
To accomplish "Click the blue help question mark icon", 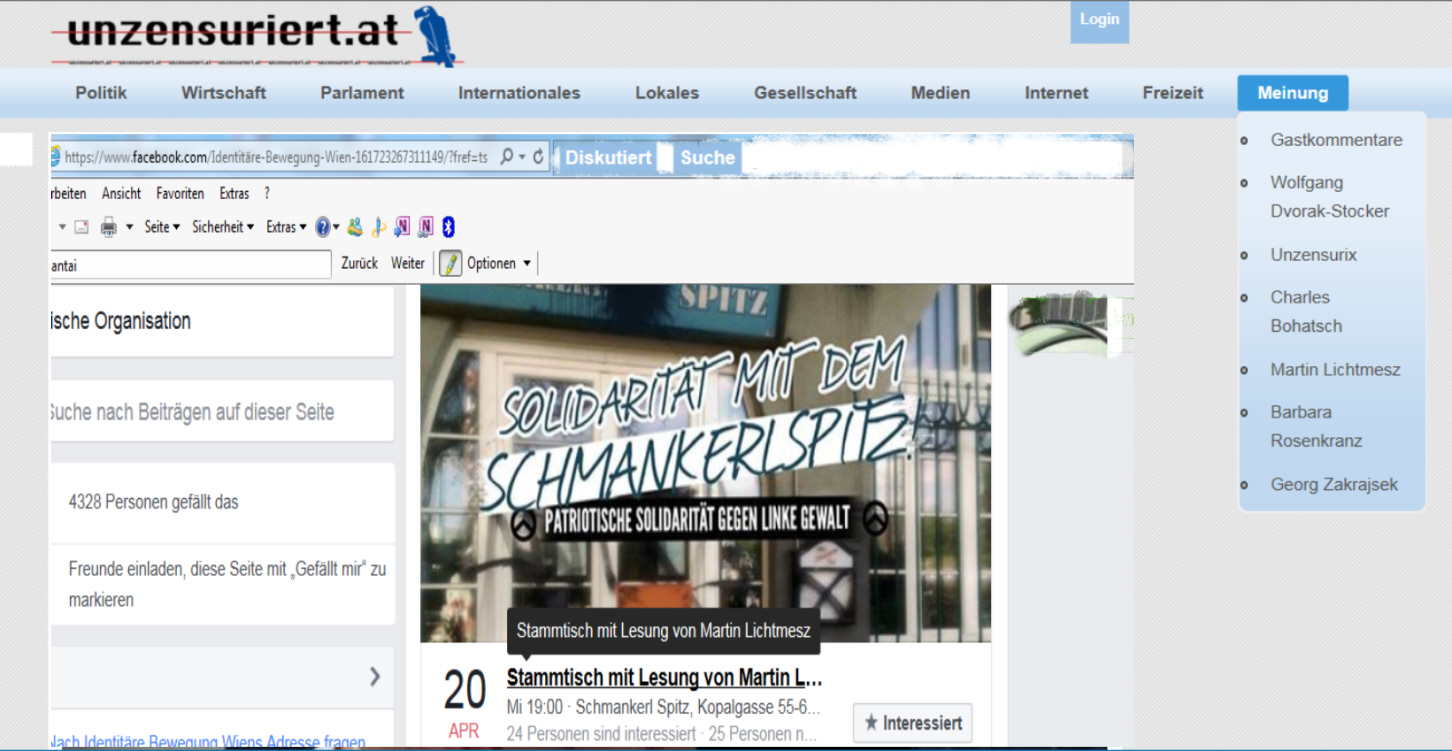I will [323, 227].
